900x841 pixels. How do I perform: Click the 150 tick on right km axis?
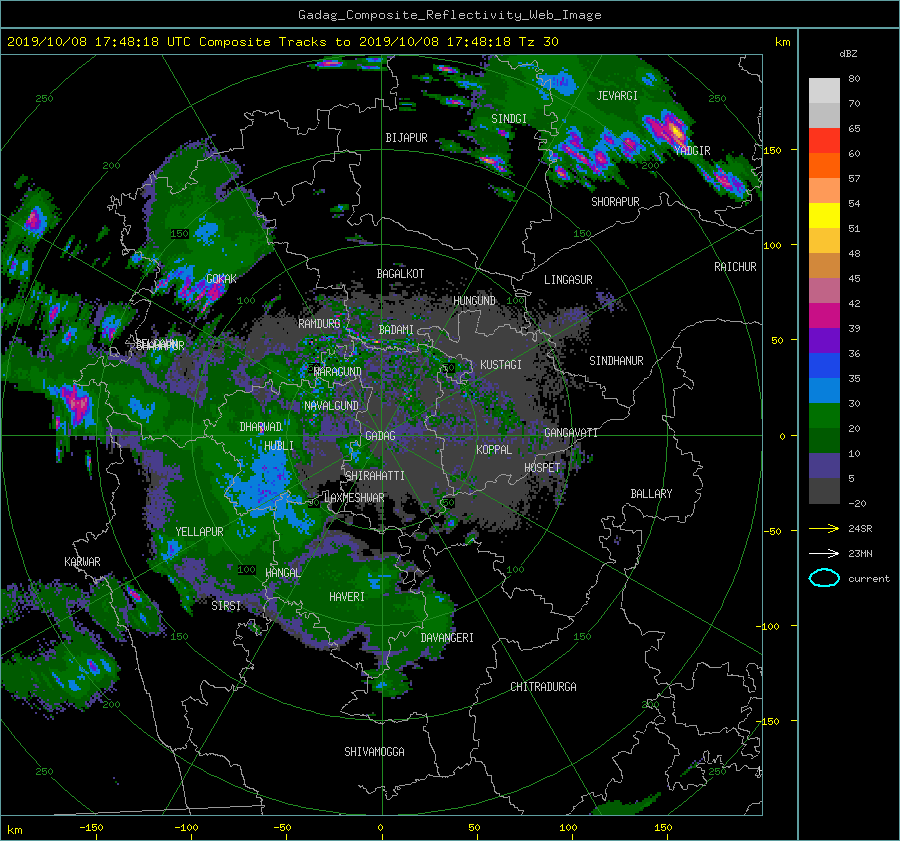pyautogui.click(x=773, y=150)
